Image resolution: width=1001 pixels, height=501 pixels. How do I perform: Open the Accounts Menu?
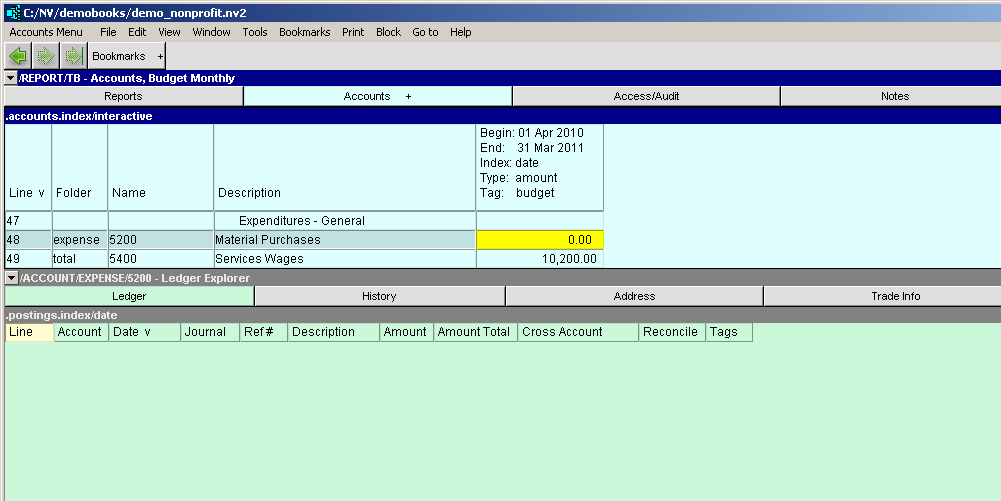46,32
